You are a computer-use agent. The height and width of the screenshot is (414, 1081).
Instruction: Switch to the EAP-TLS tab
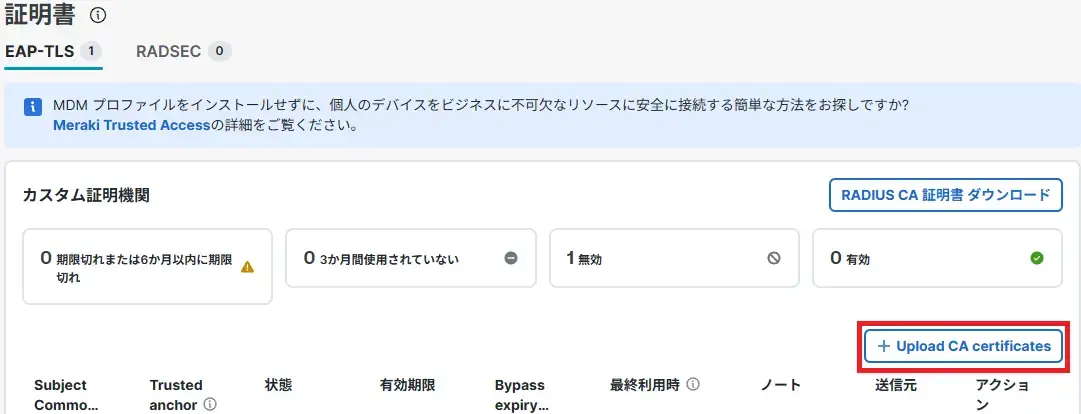click(x=40, y=51)
